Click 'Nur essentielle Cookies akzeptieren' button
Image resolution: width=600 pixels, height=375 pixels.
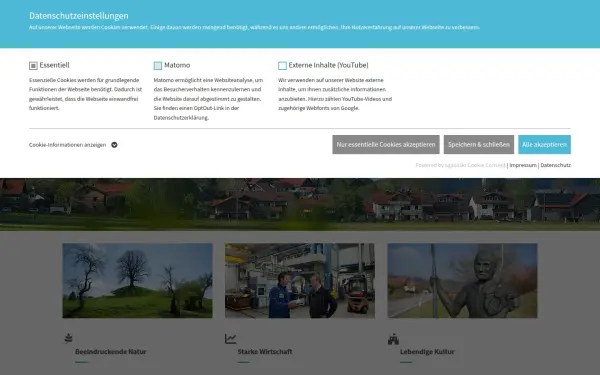pos(386,145)
